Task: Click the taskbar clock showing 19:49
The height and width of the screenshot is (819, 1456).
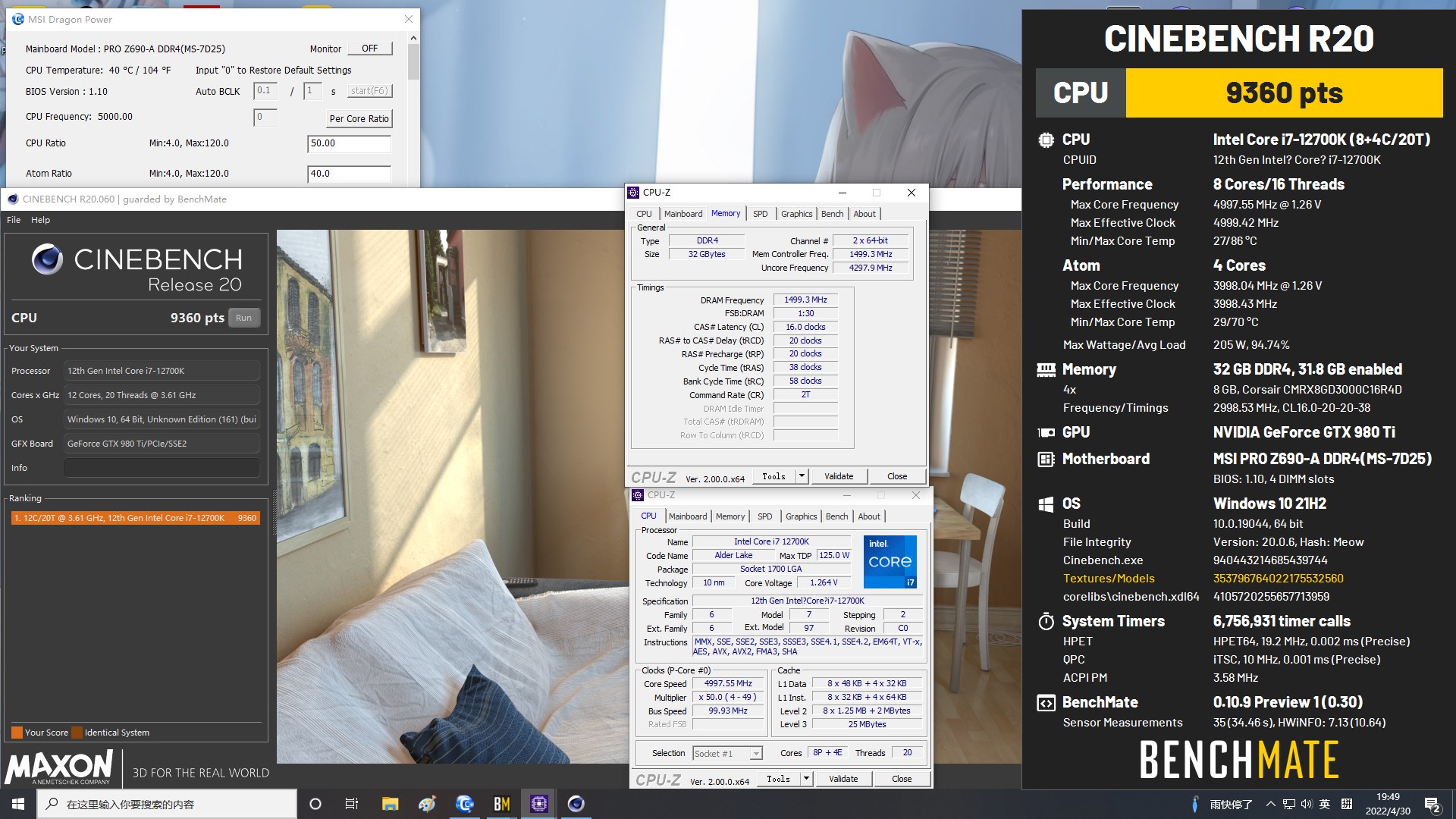Action: (x=1388, y=804)
